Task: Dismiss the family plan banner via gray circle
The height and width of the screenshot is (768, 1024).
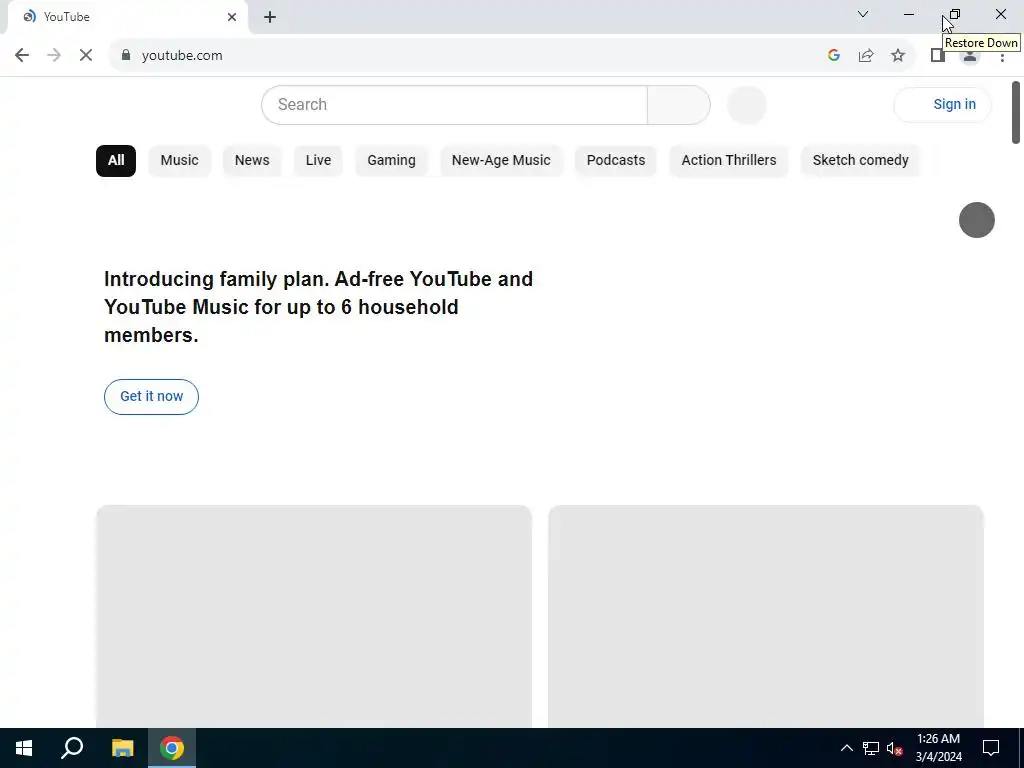Action: tap(976, 220)
